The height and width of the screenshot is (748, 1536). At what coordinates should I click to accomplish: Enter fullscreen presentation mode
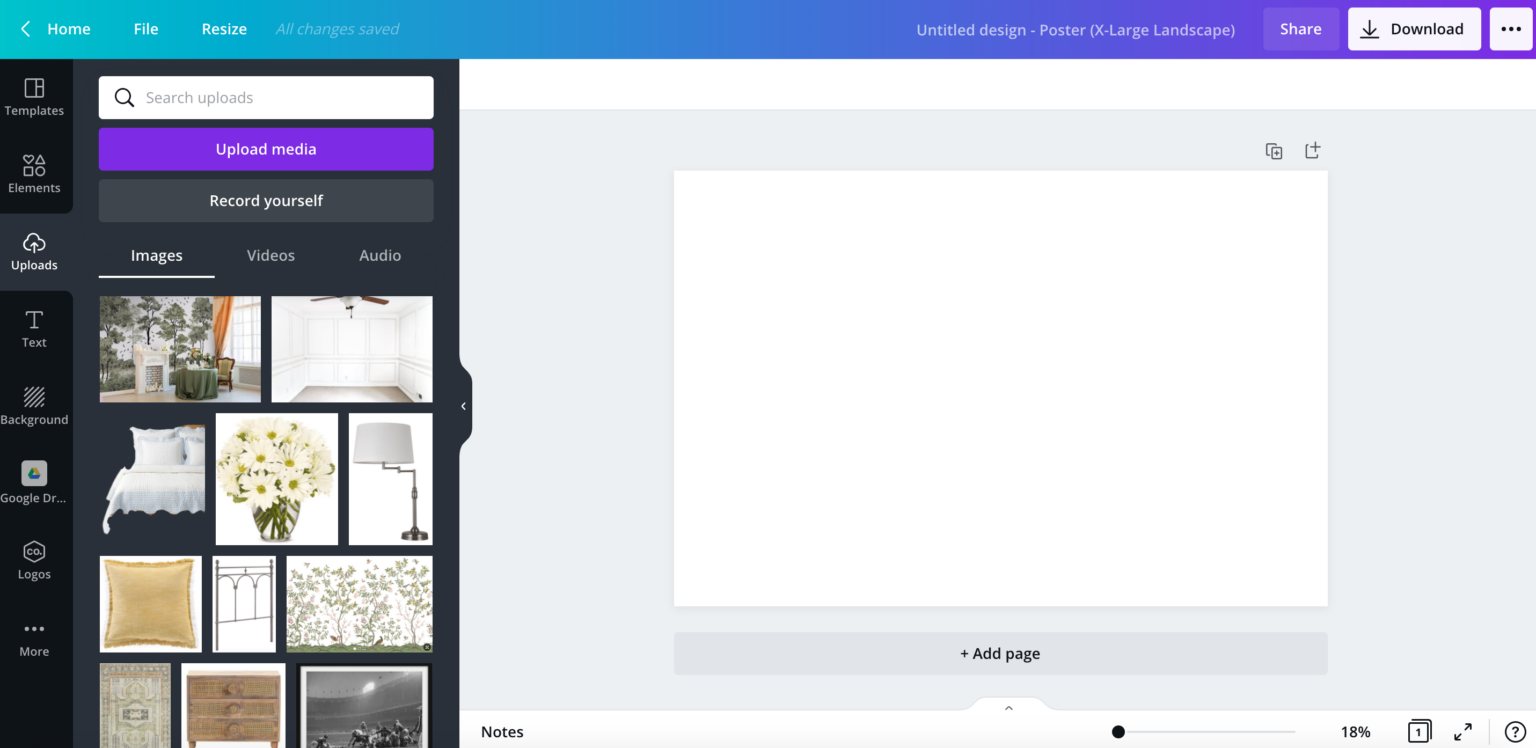coord(1463,732)
